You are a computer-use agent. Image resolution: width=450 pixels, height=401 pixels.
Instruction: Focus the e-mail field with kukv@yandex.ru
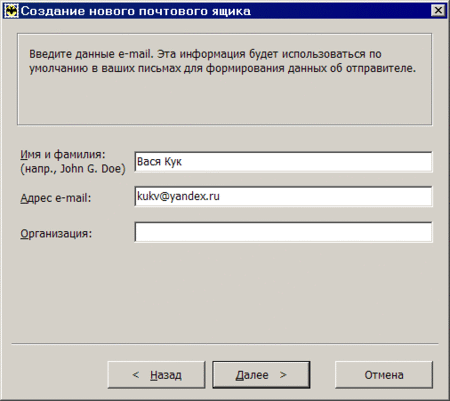pos(283,197)
